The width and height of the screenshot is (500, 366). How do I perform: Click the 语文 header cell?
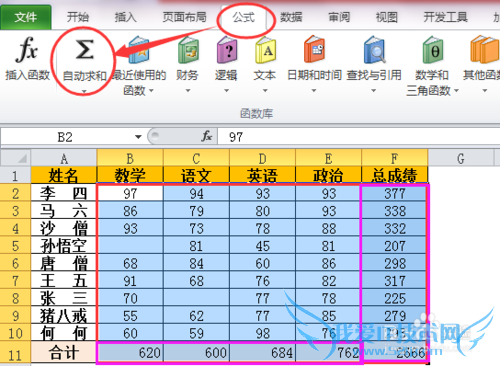point(196,175)
